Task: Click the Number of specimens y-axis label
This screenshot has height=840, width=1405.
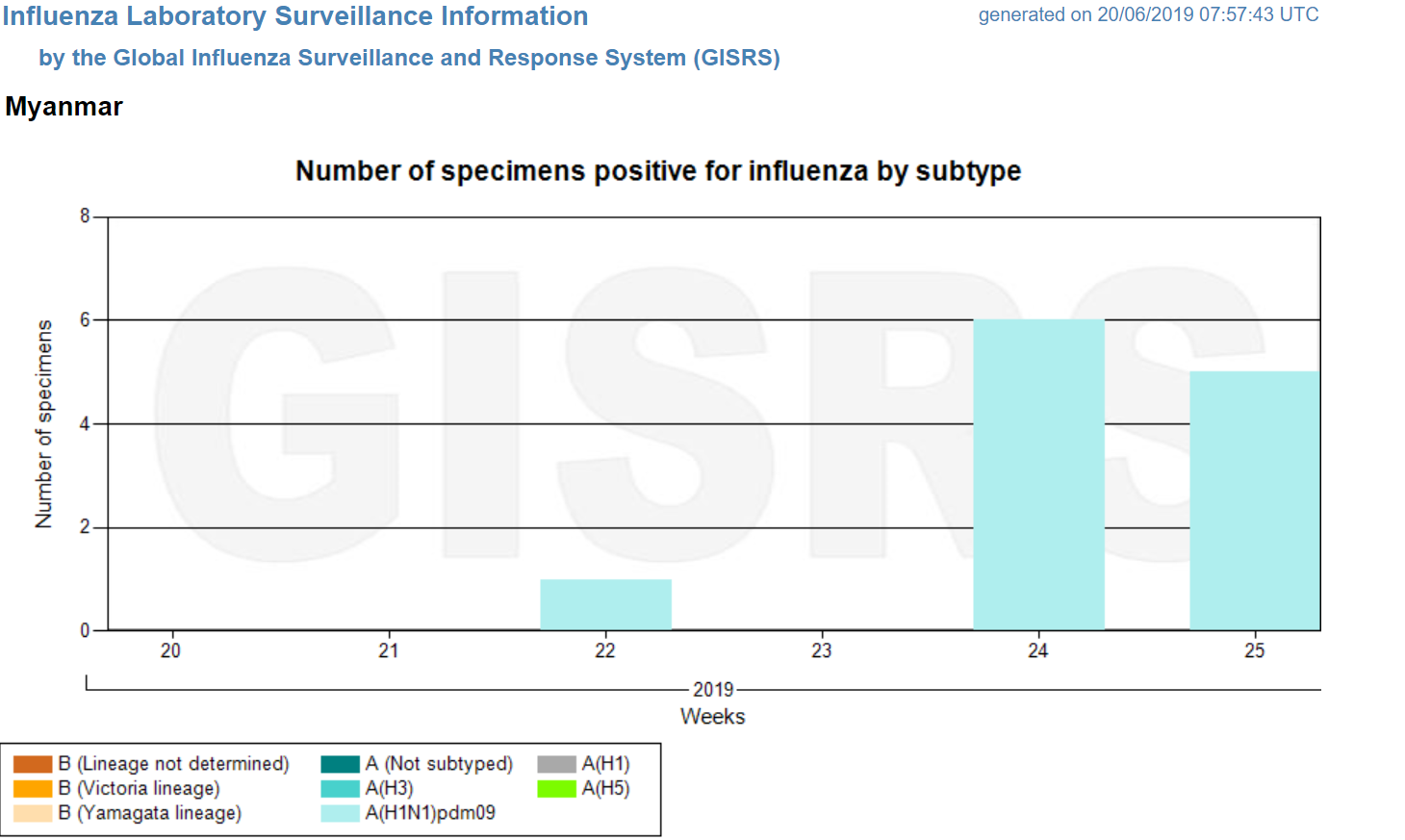Action: pos(43,424)
